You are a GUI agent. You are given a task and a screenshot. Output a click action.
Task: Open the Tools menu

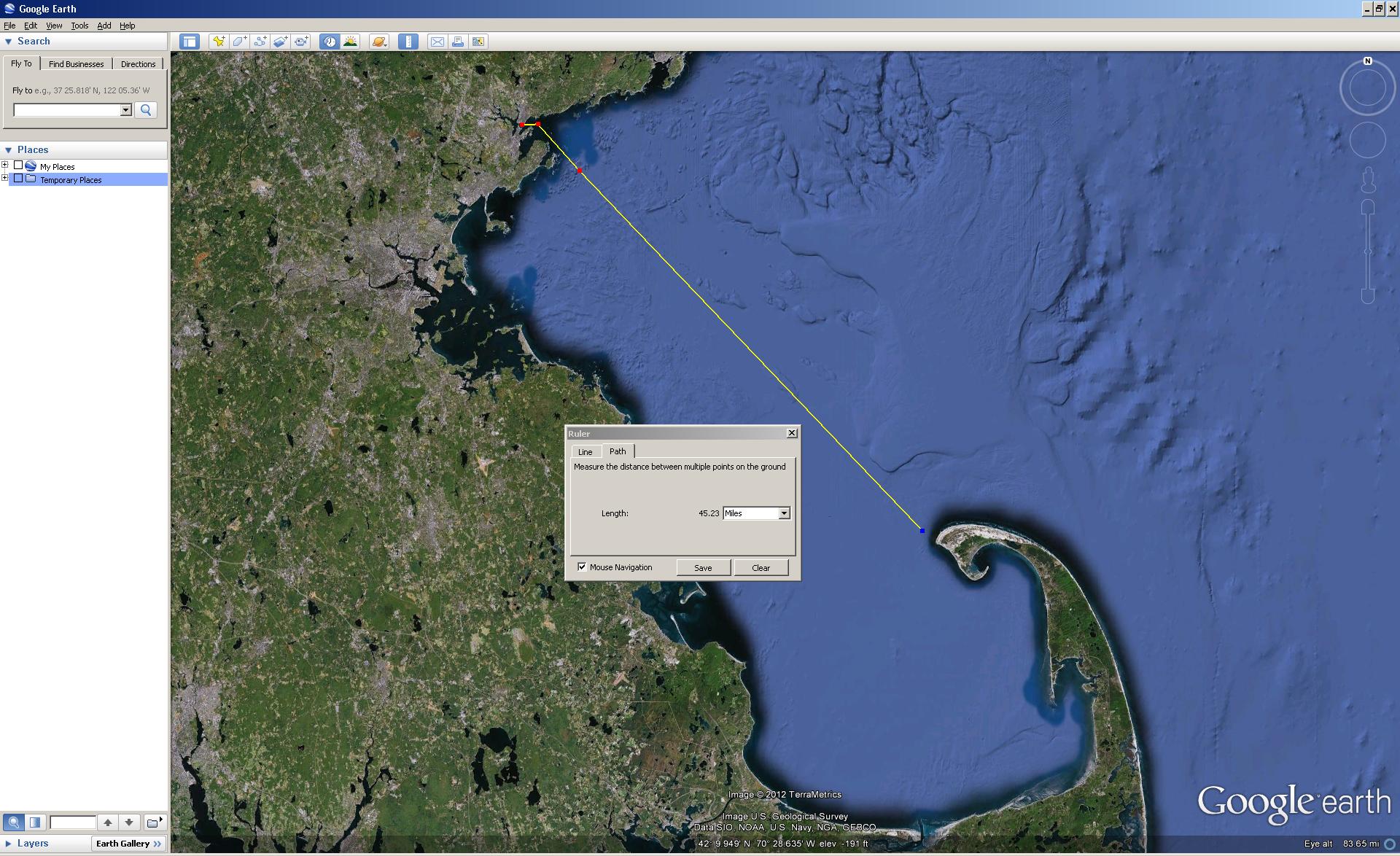(79, 26)
